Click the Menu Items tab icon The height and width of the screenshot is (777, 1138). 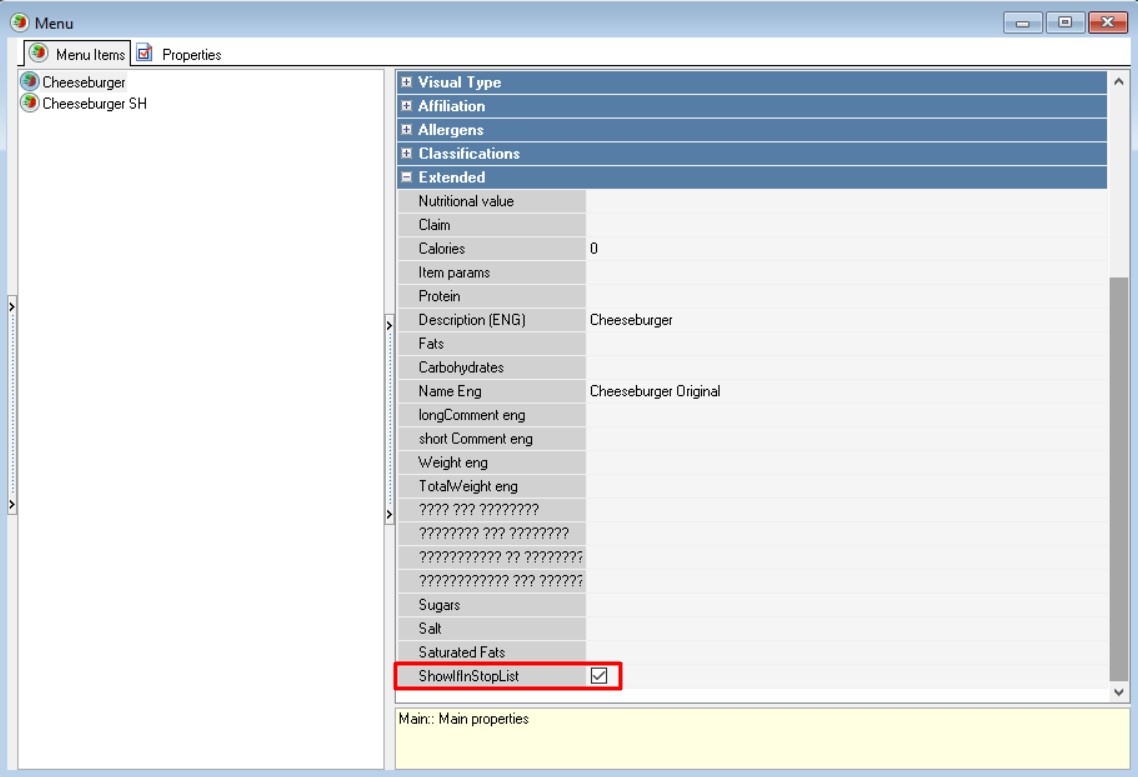(x=39, y=54)
